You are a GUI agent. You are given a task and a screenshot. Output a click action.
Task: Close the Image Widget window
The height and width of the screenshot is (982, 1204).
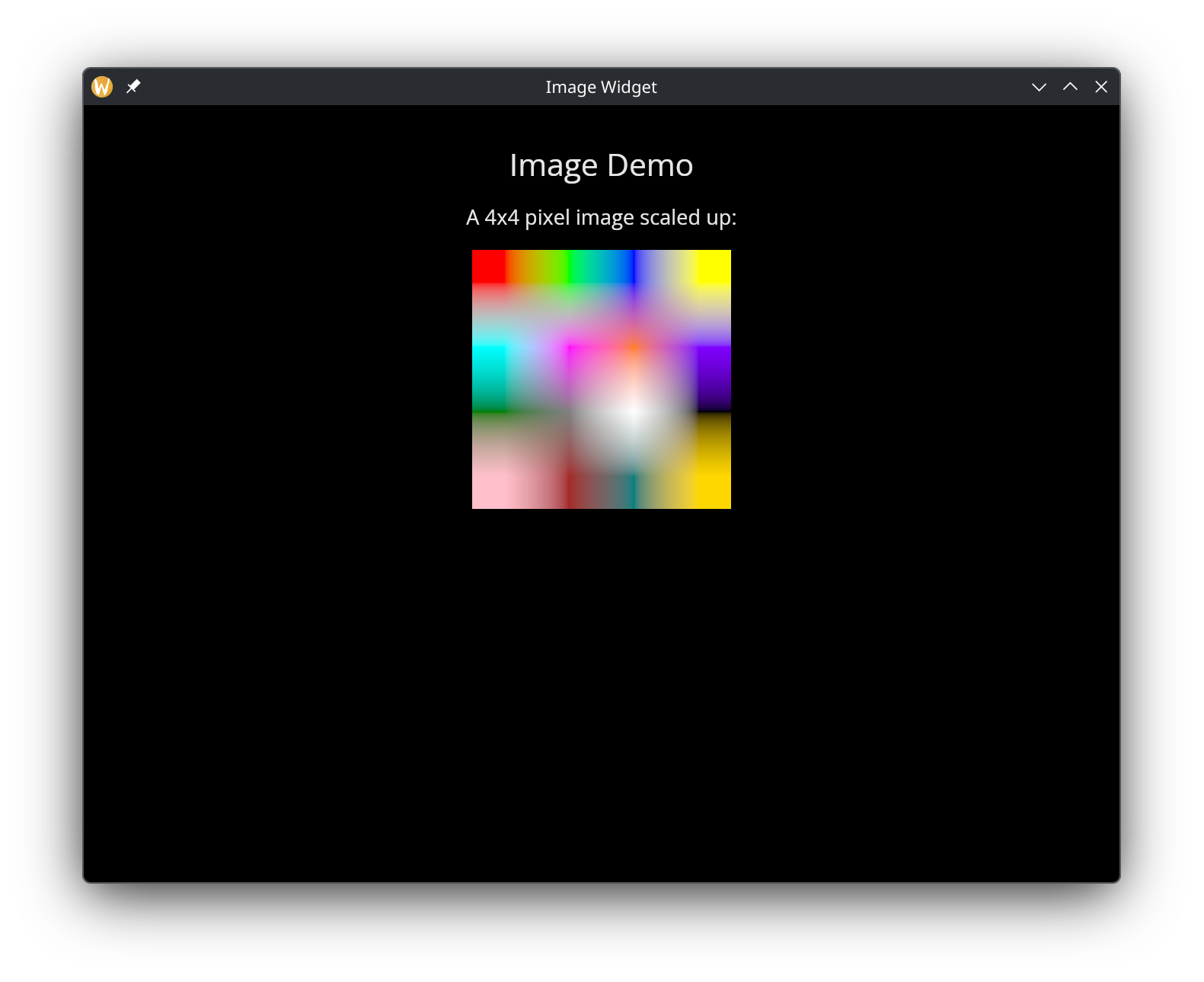pos(1101,87)
